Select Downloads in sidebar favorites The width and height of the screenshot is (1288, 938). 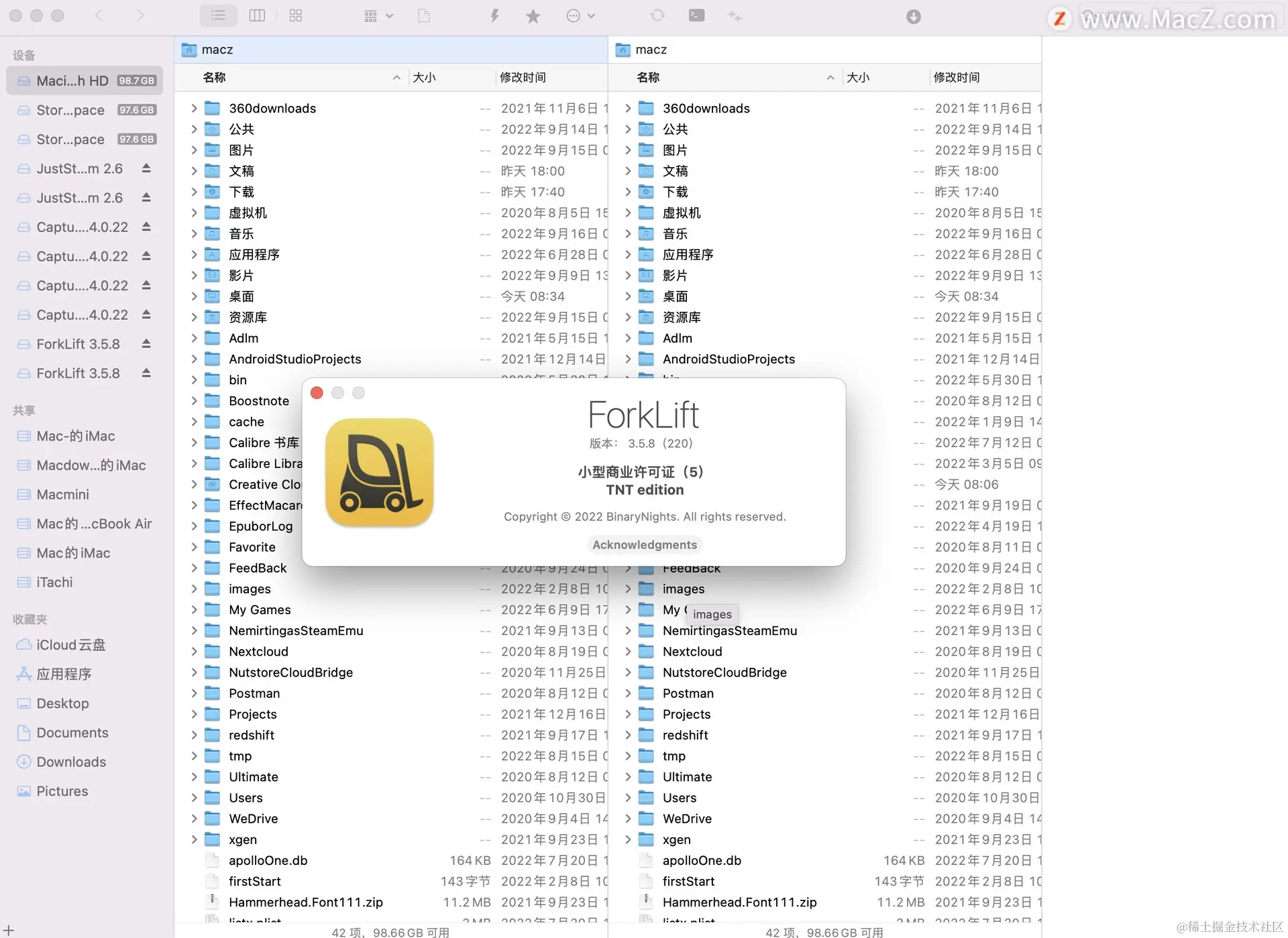coord(71,762)
